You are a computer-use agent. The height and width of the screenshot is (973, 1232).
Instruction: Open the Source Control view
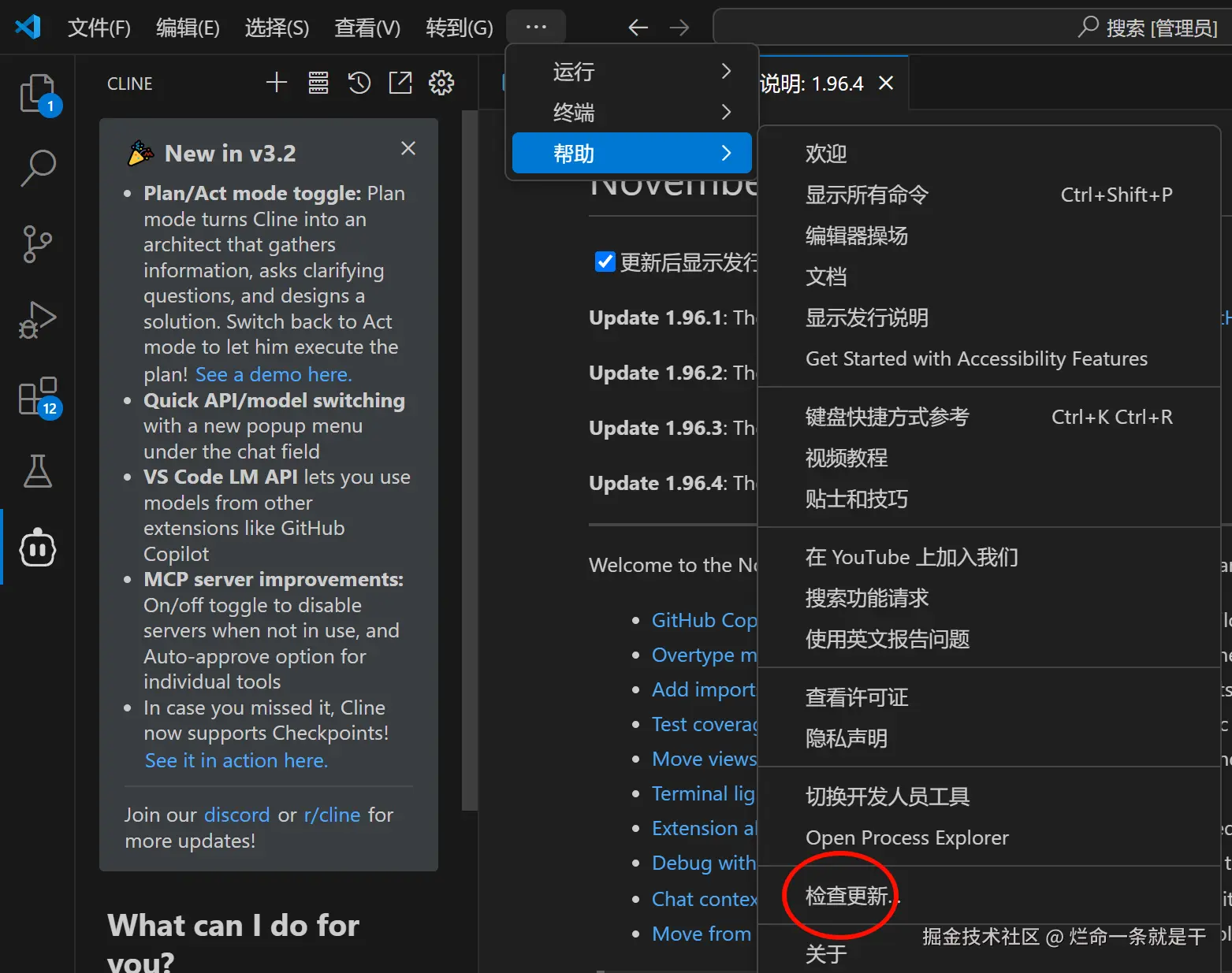tap(38, 244)
